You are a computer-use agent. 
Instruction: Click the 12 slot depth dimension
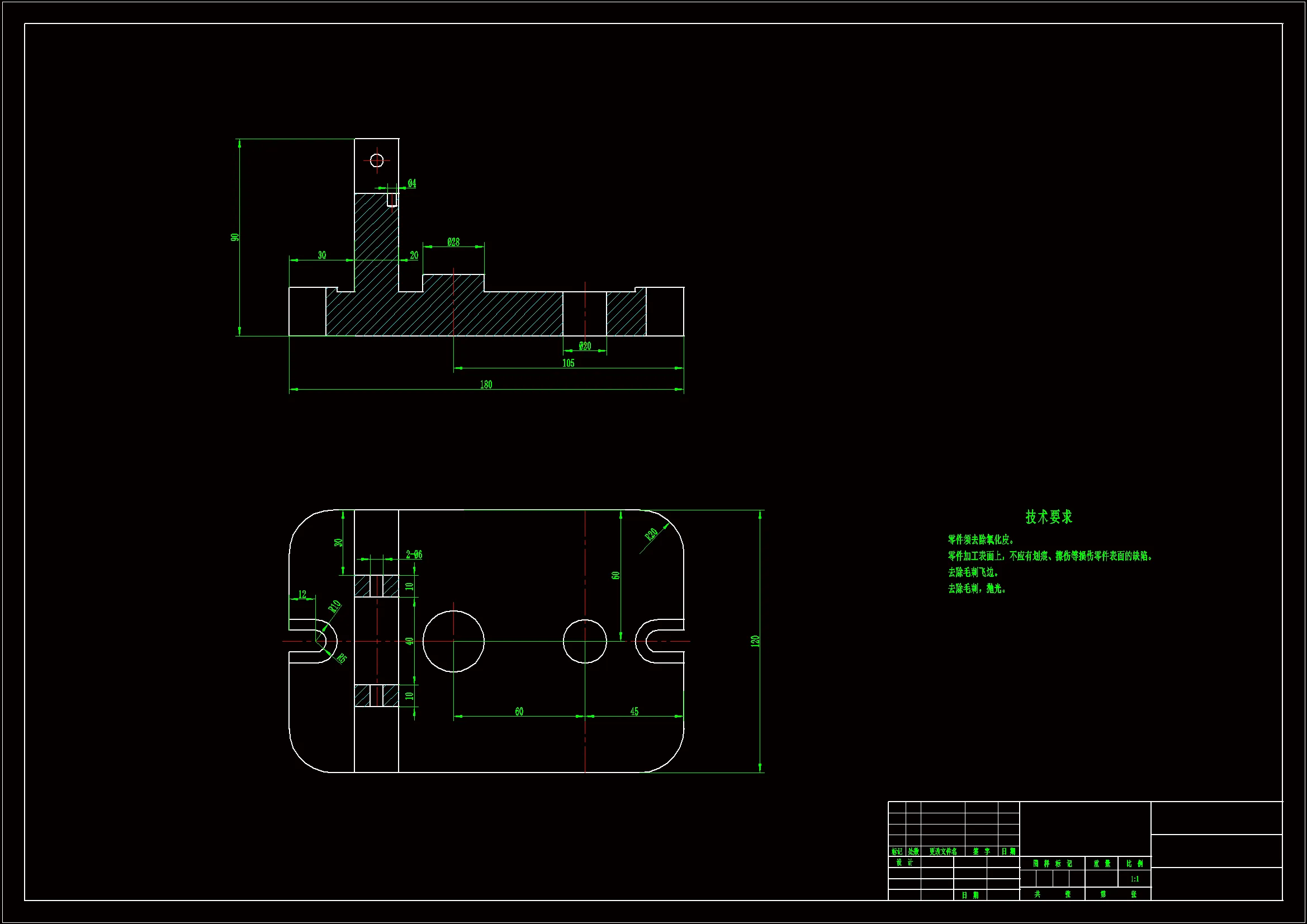click(x=302, y=594)
